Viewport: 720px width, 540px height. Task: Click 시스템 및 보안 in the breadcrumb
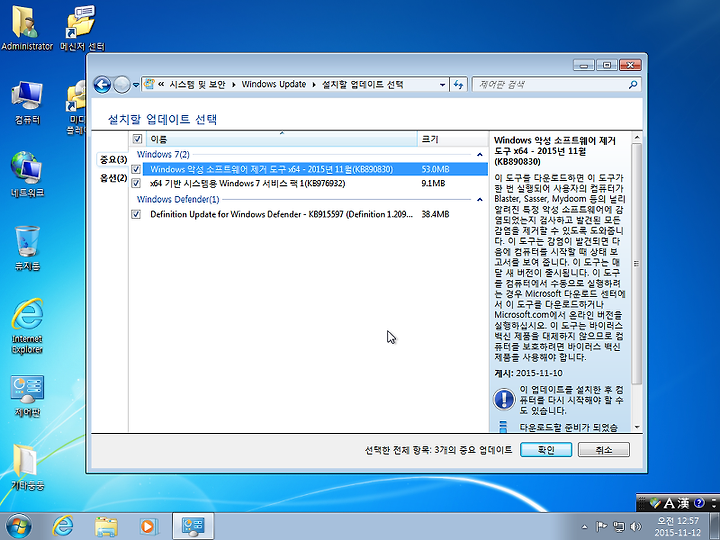(x=197, y=84)
